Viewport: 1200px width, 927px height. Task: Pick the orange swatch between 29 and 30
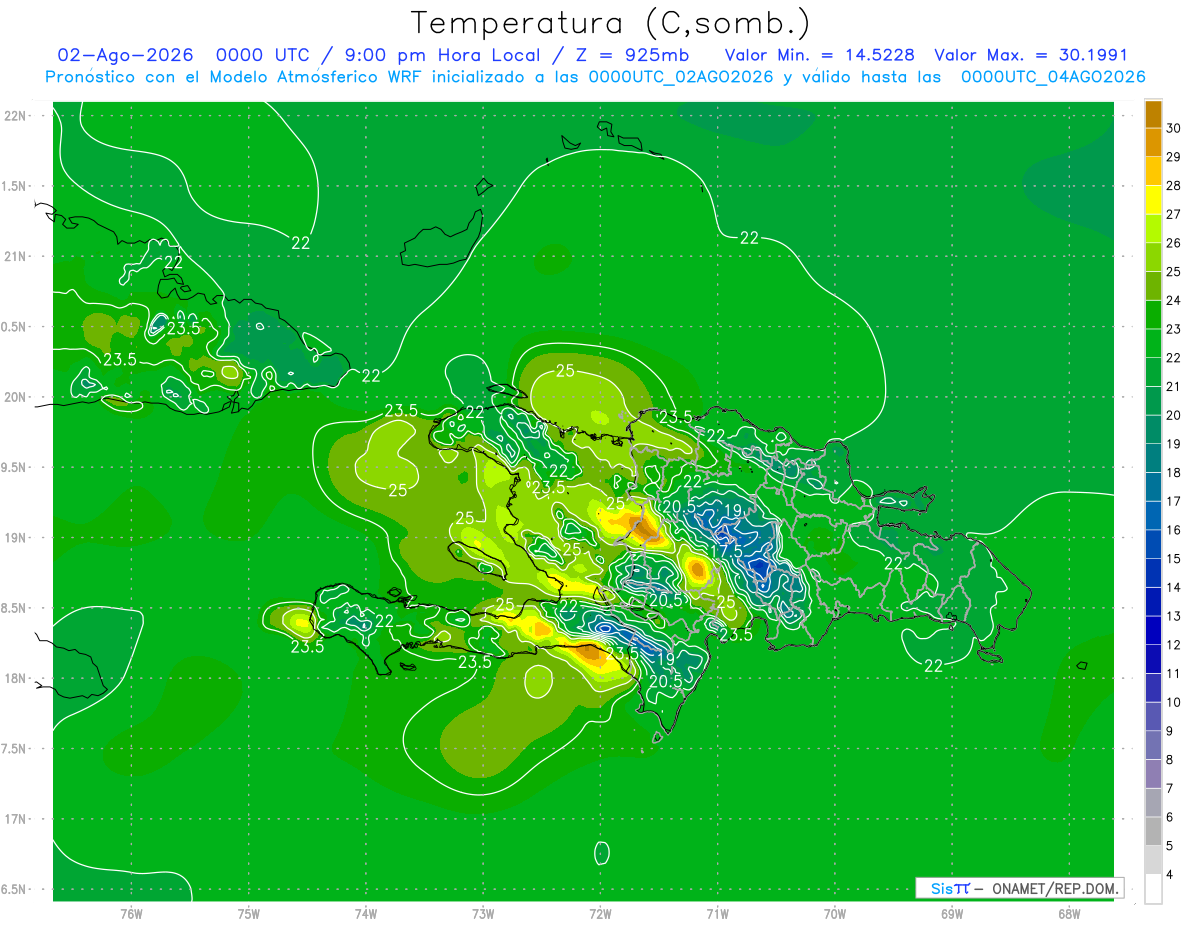pyautogui.click(x=1153, y=142)
